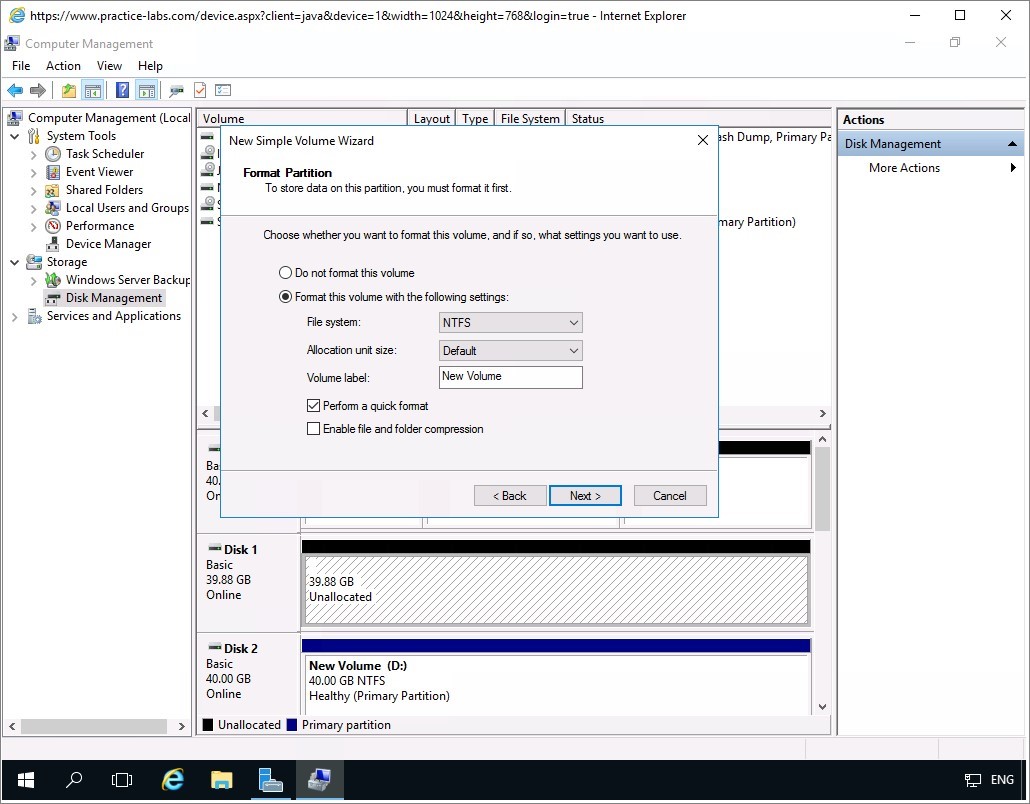Open the View menu

[x=109, y=66]
